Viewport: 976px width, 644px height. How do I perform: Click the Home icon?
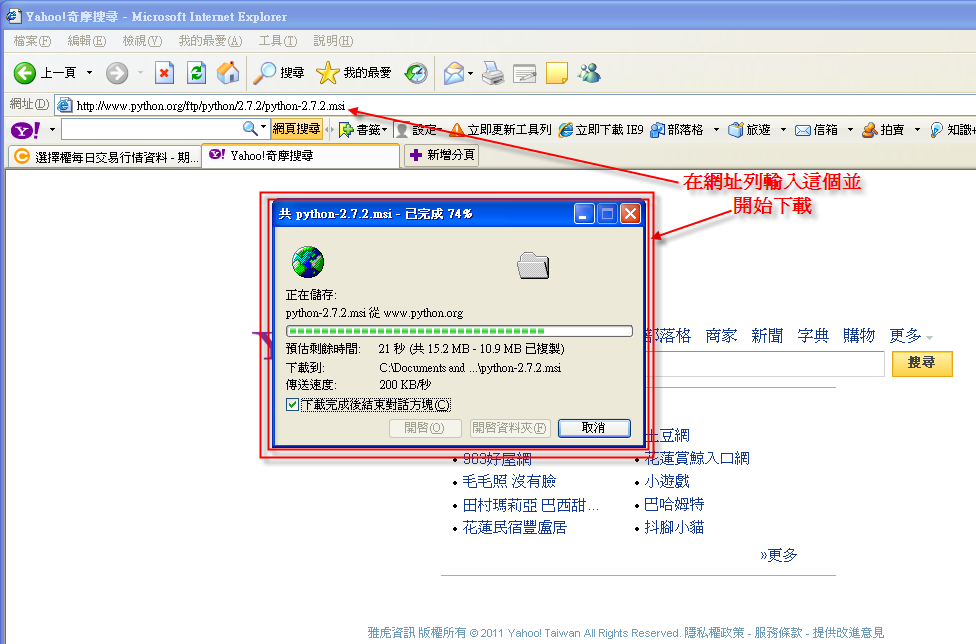(x=228, y=73)
